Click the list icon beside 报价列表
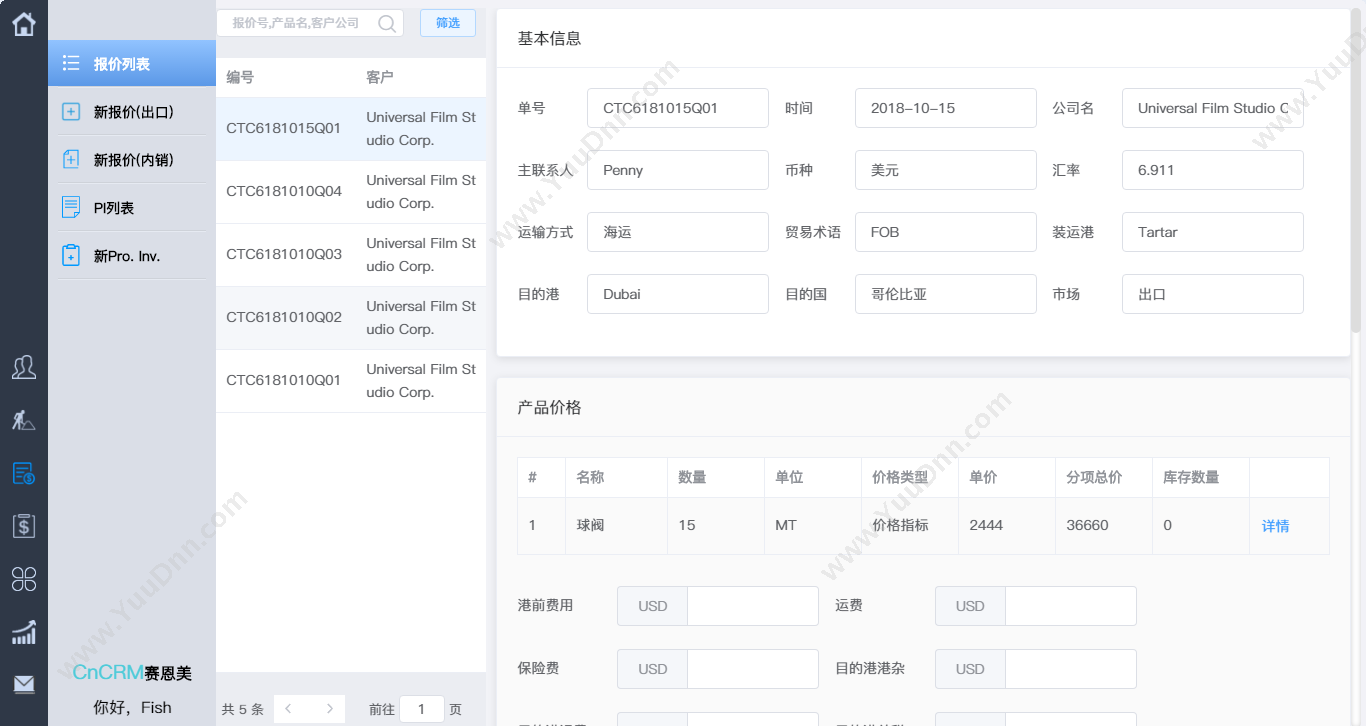 71,64
